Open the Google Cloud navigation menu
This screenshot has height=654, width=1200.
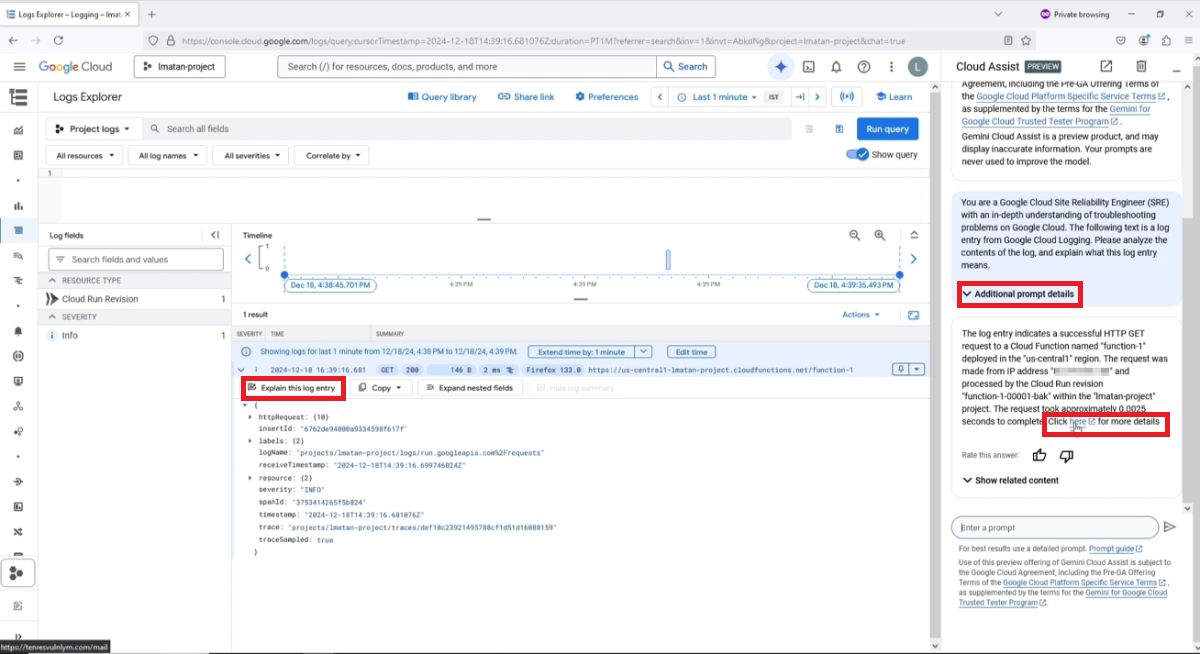(19, 66)
